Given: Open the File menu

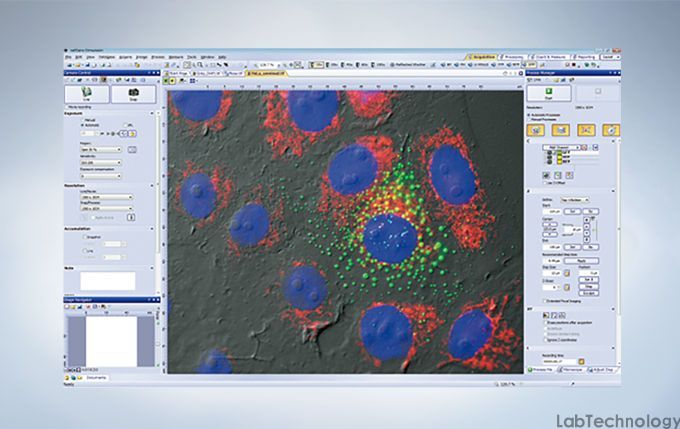Looking at the screenshot, I should pyautogui.click(x=68, y=57).
